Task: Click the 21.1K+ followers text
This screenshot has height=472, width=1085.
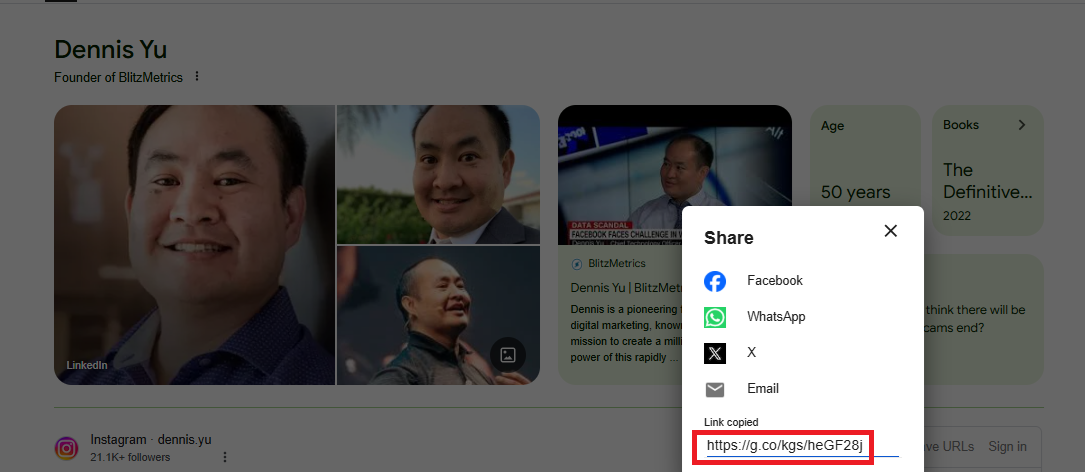Action: pyautogui.click(x=130, y=457)
